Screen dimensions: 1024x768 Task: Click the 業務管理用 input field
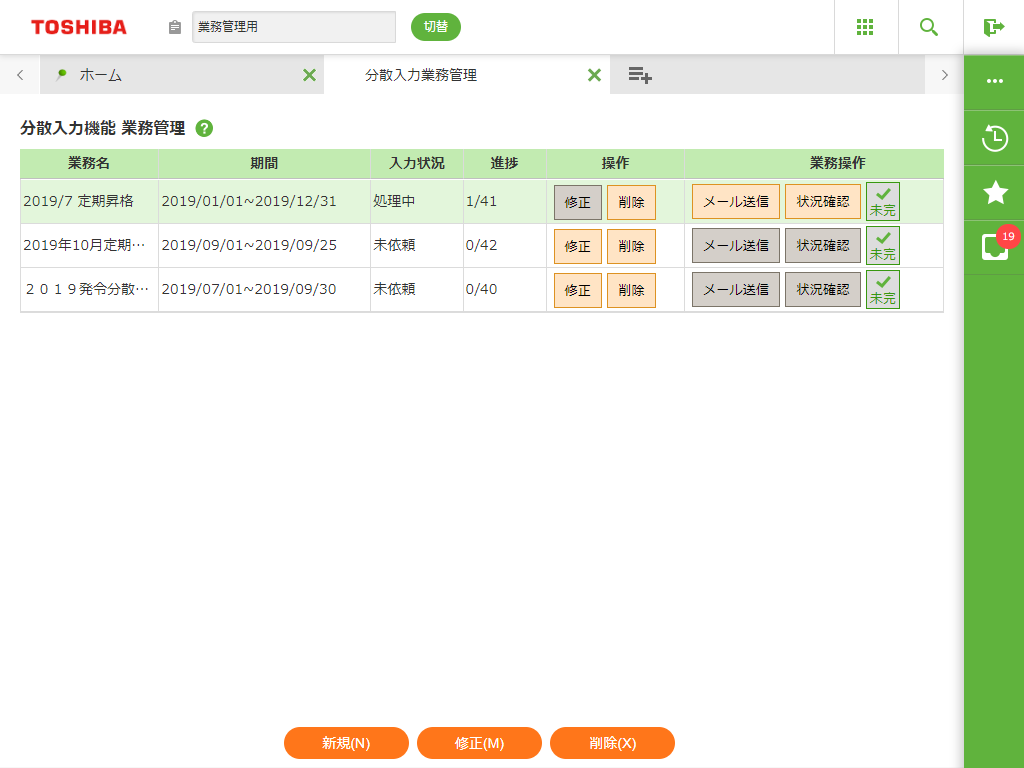293,27
